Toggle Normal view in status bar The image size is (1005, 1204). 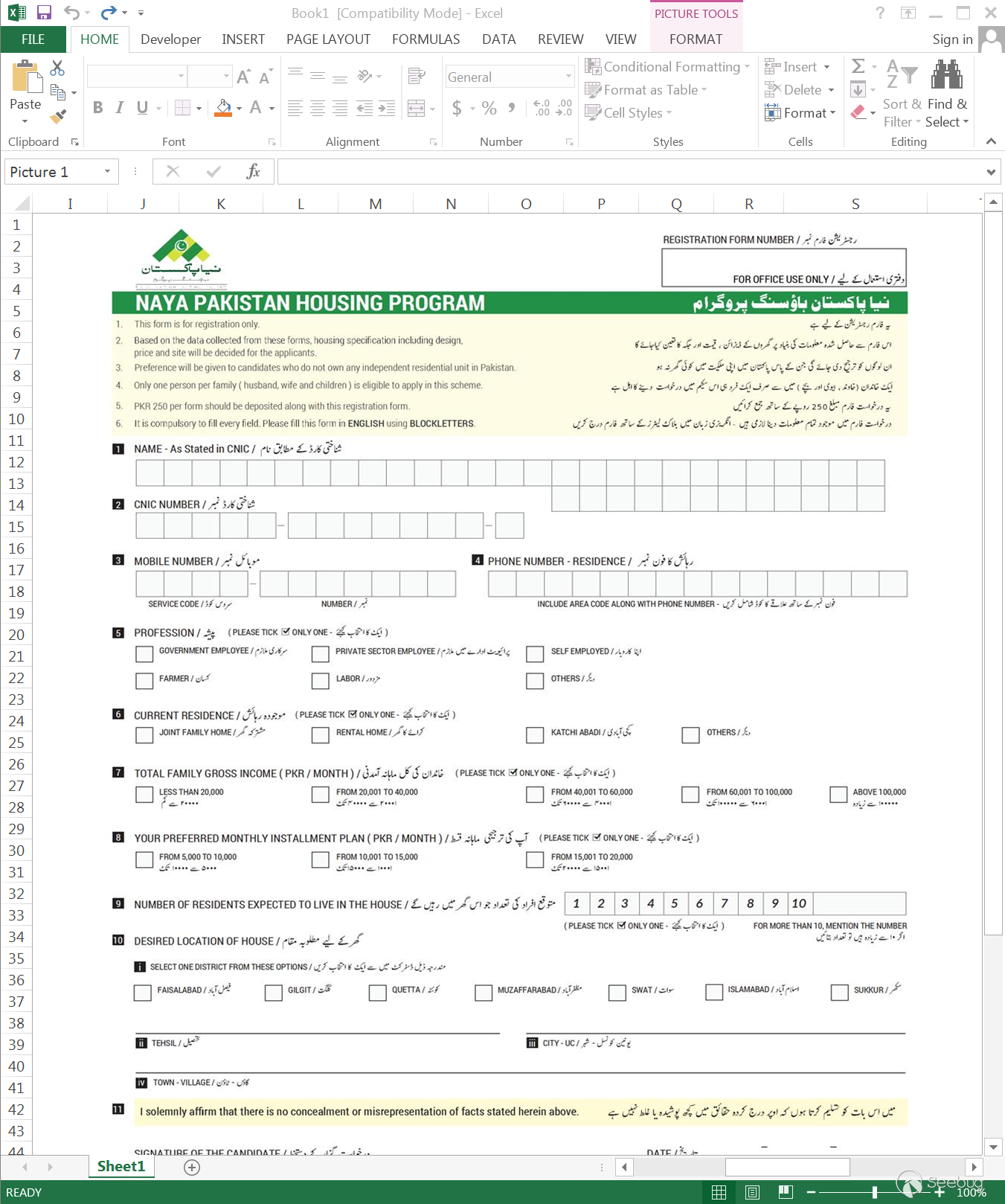[719, 1192]
